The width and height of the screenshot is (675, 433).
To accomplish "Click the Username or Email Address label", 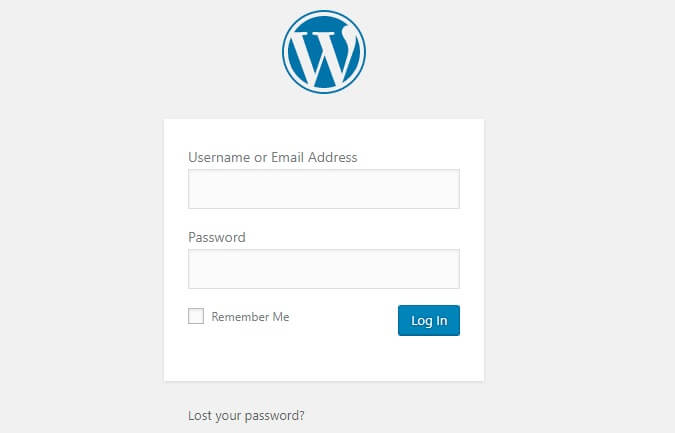I will click(272, 157).
